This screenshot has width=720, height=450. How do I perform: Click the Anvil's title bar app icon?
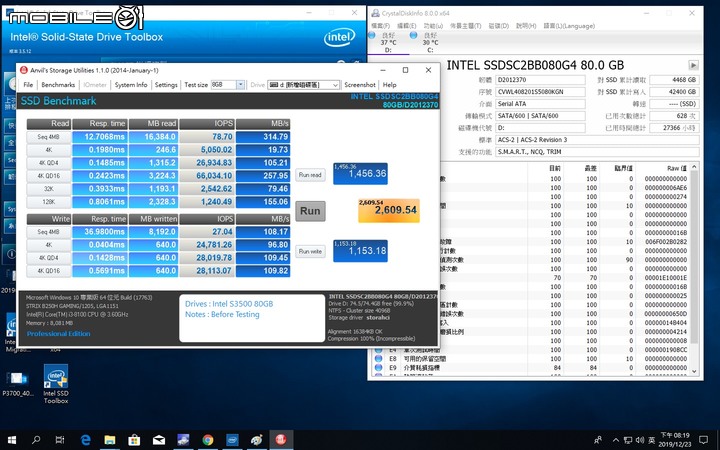tap(24, 70)
